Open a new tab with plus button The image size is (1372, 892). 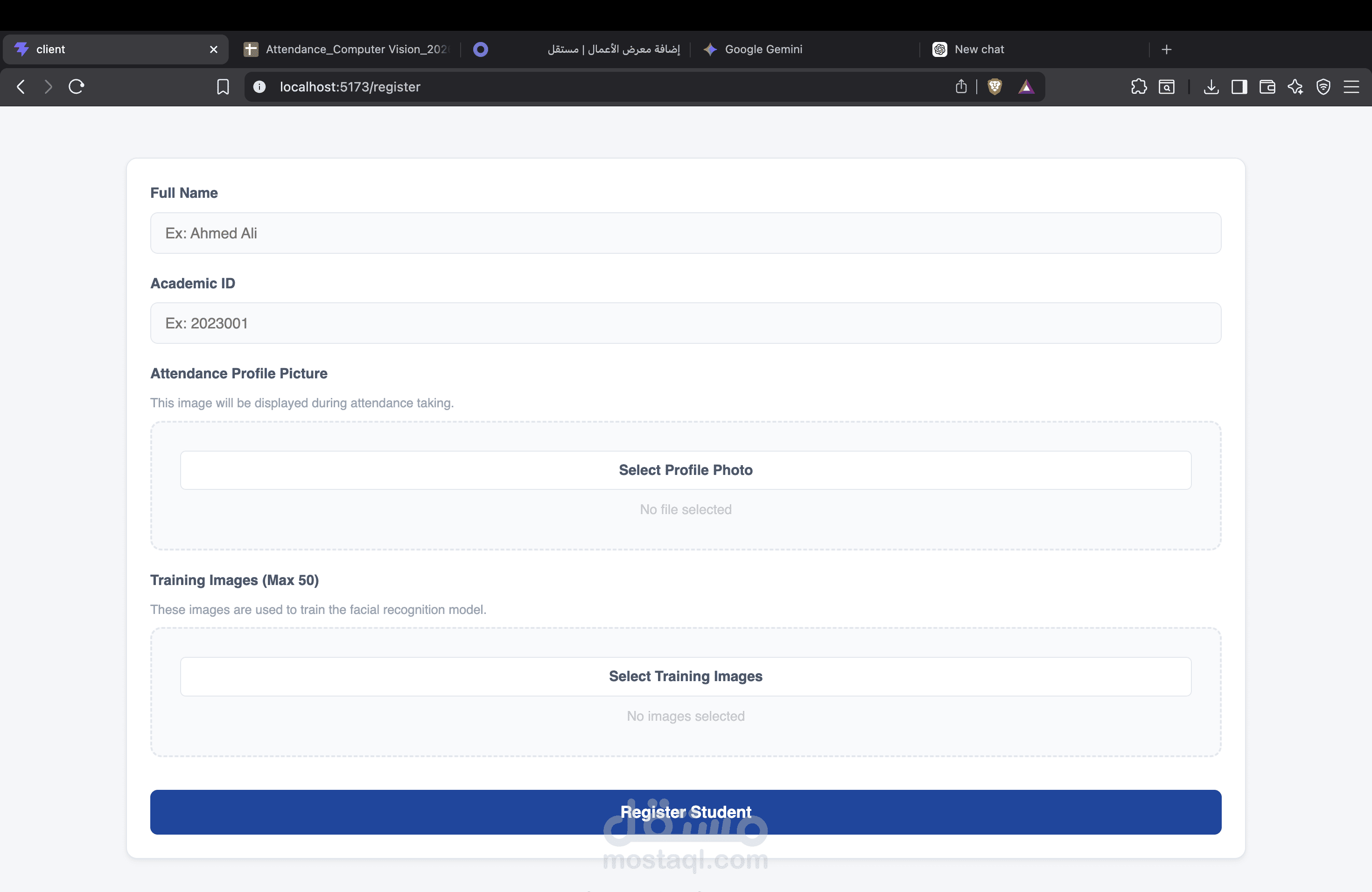click(1166, 49)
